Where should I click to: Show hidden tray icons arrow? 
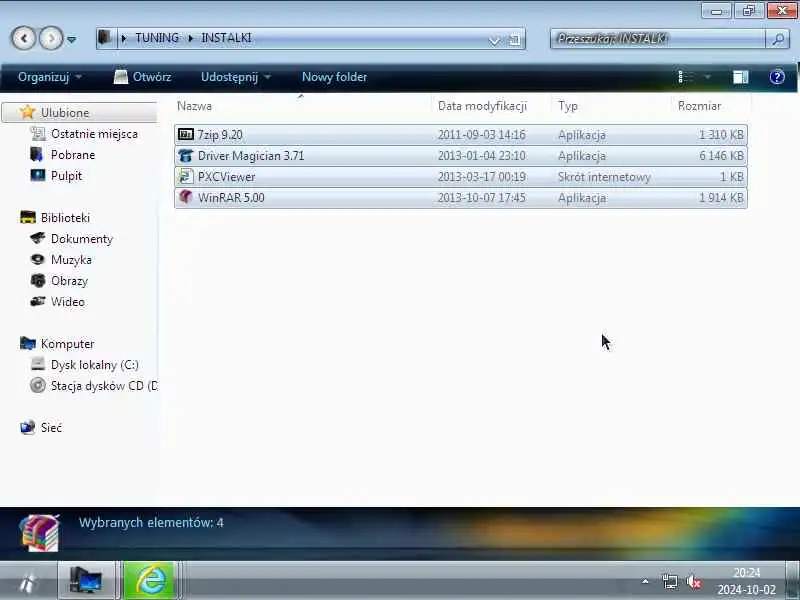pyautogui.click(x=645, y=582)
